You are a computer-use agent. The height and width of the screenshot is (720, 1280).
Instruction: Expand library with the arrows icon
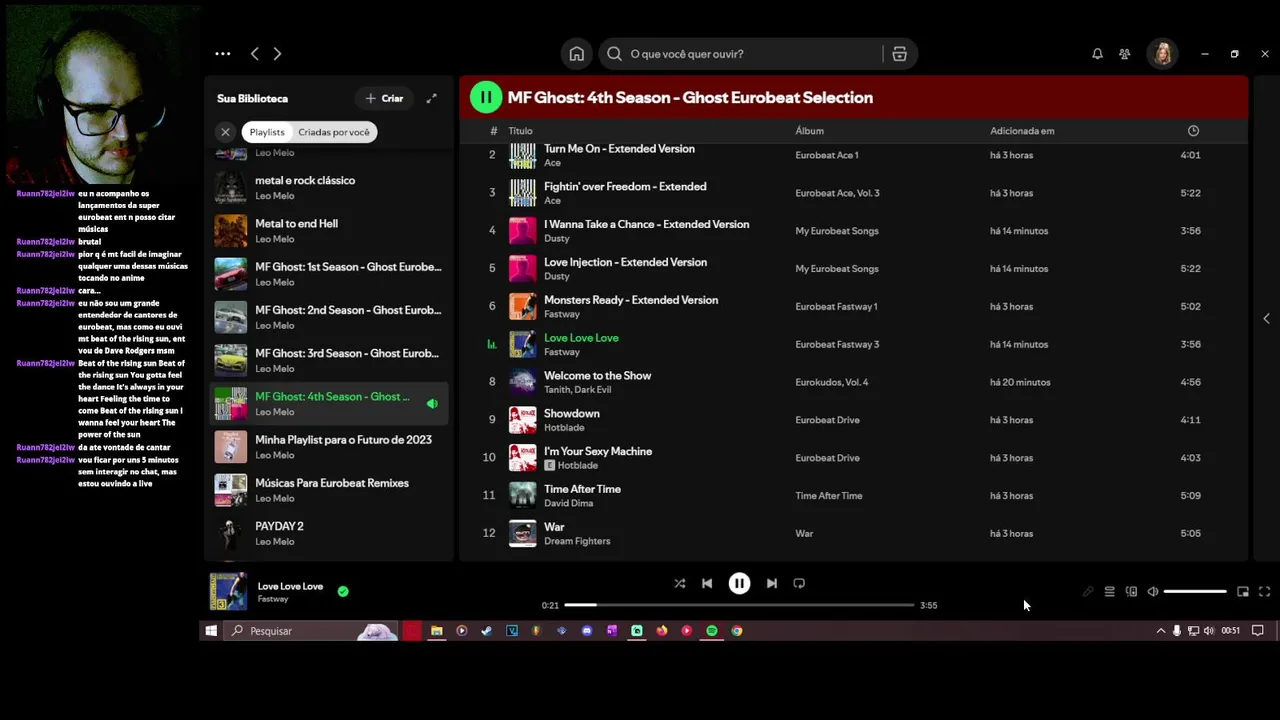[x=431, y=98]
